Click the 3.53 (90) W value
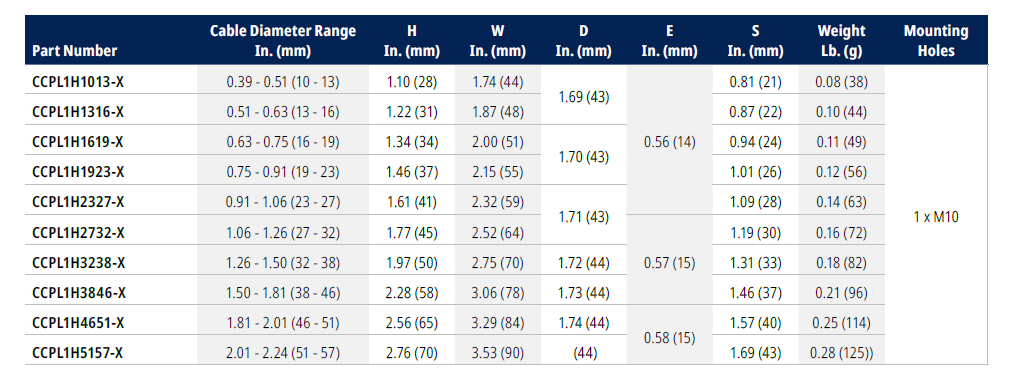Screen dimensions: 1012x383 point(498,353)
